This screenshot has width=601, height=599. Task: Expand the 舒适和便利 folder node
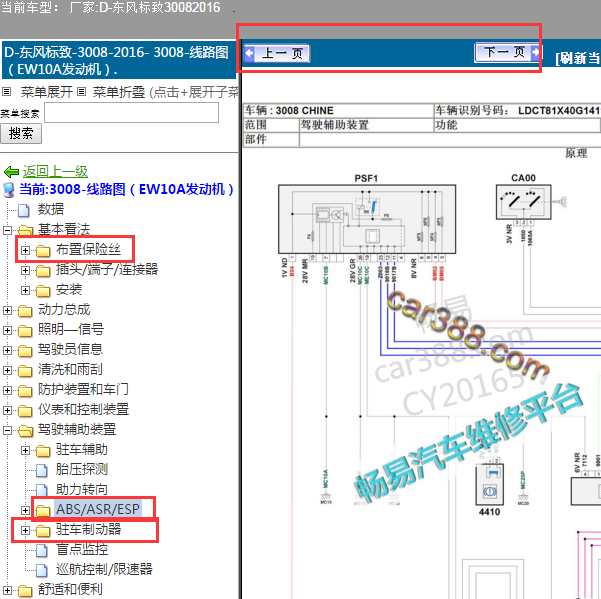7,590
